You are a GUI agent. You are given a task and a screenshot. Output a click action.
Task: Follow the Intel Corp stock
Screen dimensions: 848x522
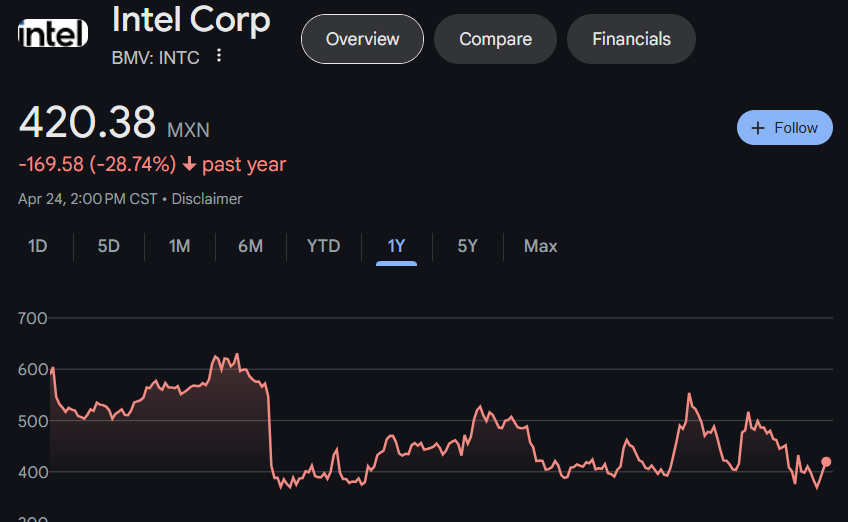(x=785, y=128)
